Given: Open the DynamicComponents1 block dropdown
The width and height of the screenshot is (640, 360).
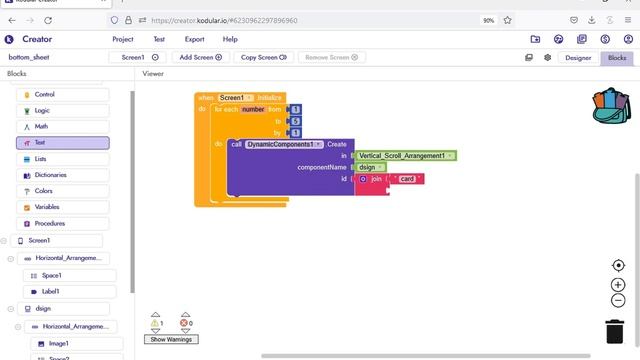Looking at the screenshot, I should (x=318, y=144).
